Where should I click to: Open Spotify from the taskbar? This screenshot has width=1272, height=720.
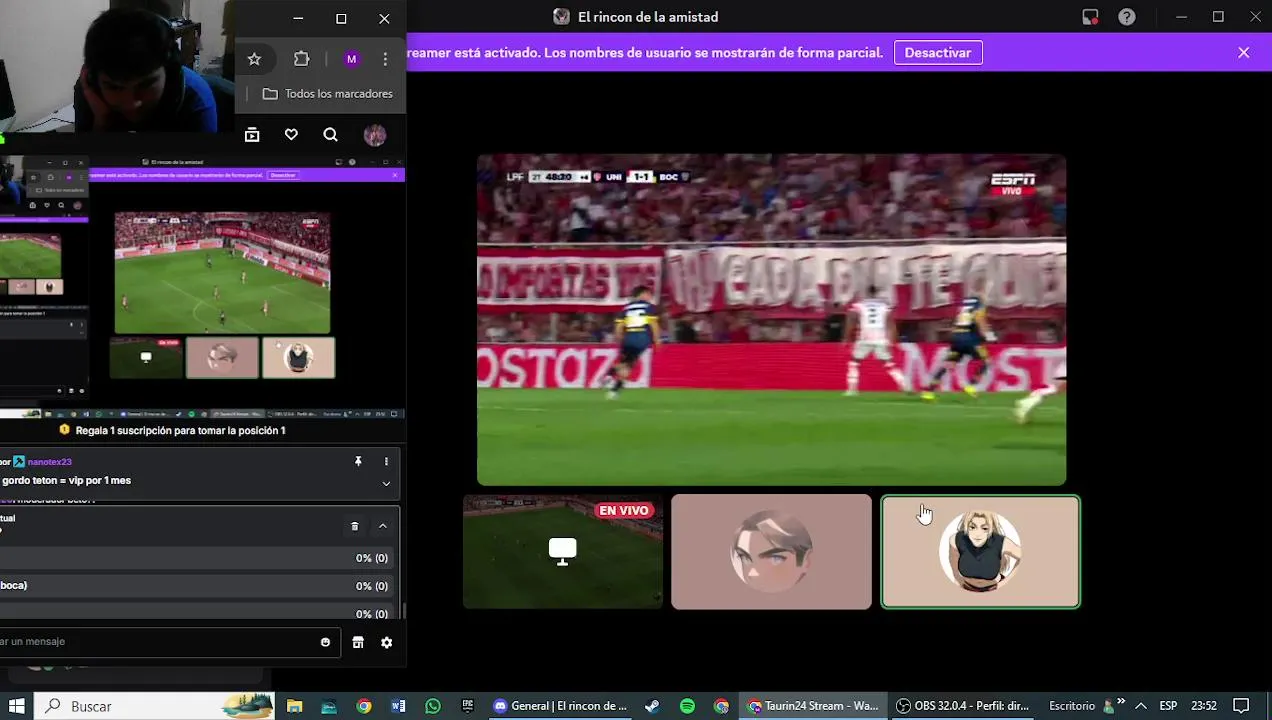687,706
